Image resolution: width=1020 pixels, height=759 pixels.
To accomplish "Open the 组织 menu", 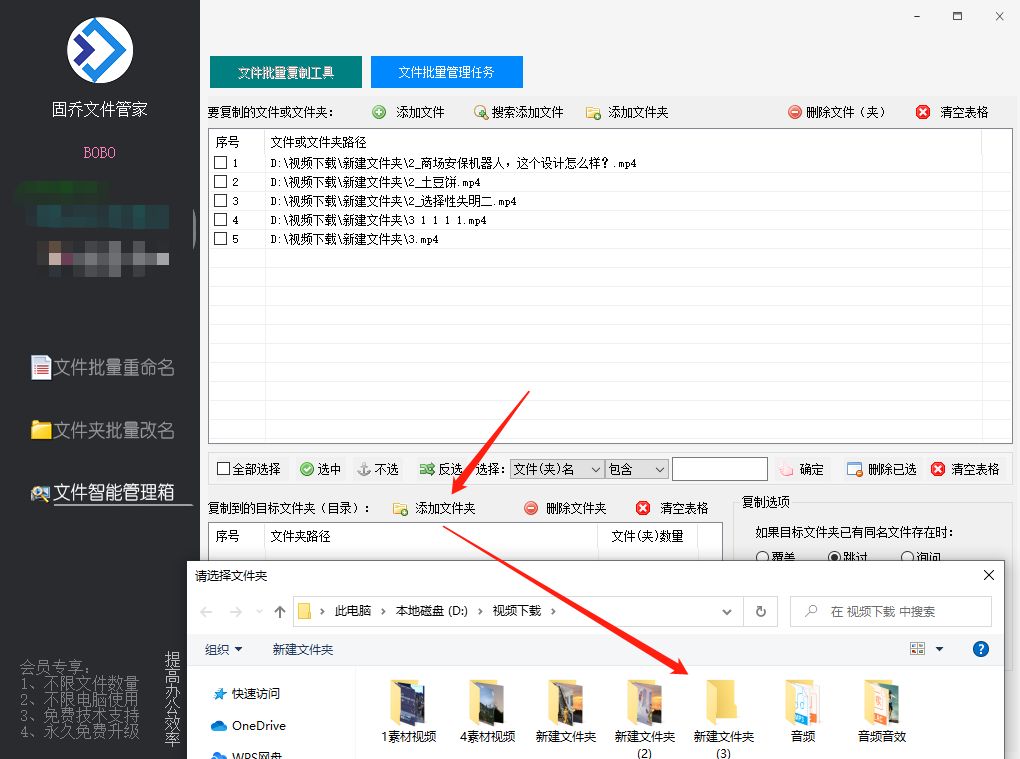I will 223,649.
